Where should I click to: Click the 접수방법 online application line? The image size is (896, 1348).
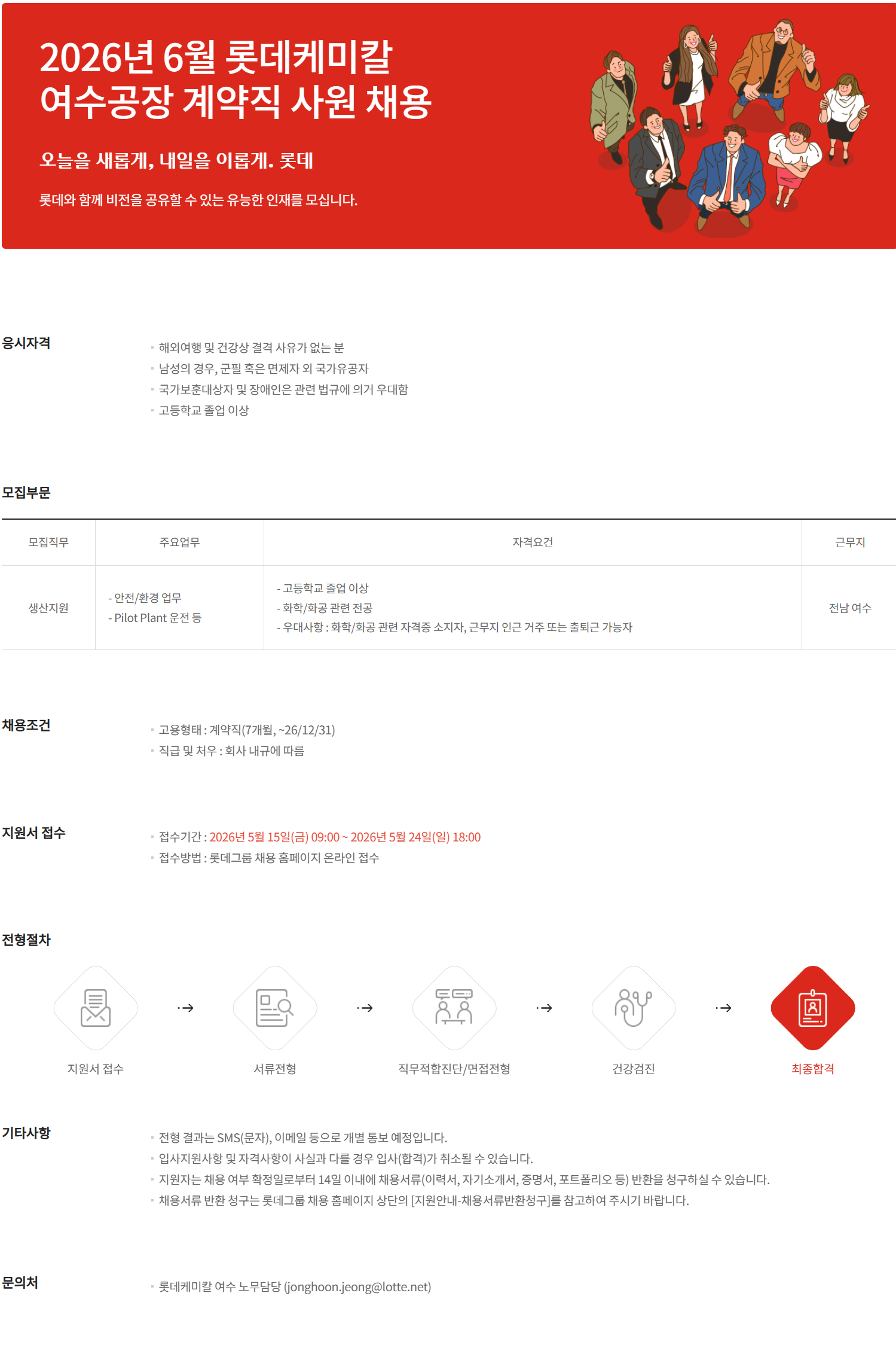click(x=269, y=858)
